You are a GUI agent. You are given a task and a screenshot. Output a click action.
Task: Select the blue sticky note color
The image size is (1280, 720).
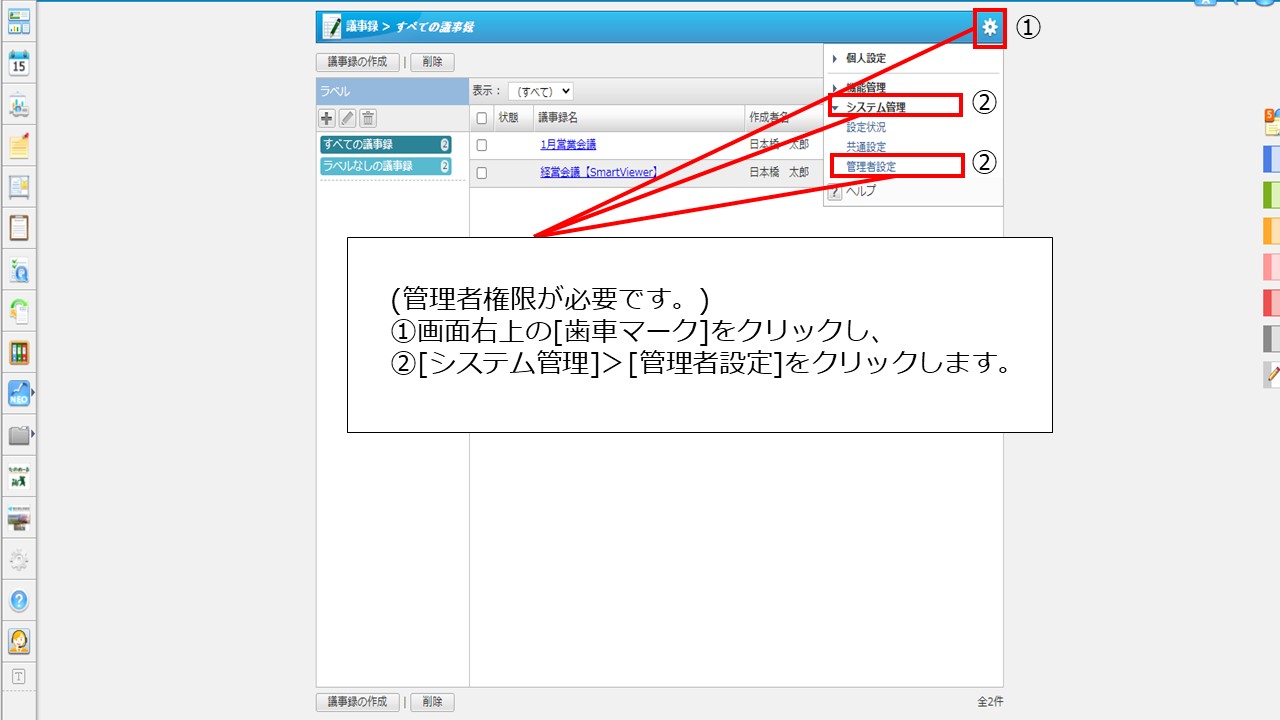tap(1272, 159)
